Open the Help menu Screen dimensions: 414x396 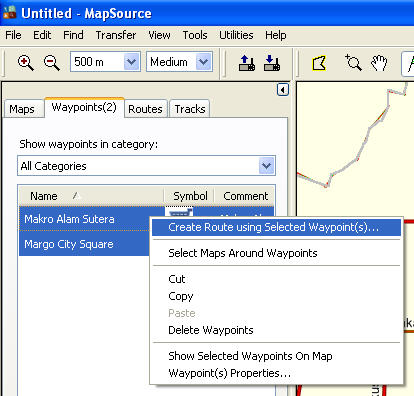point(275,35)
